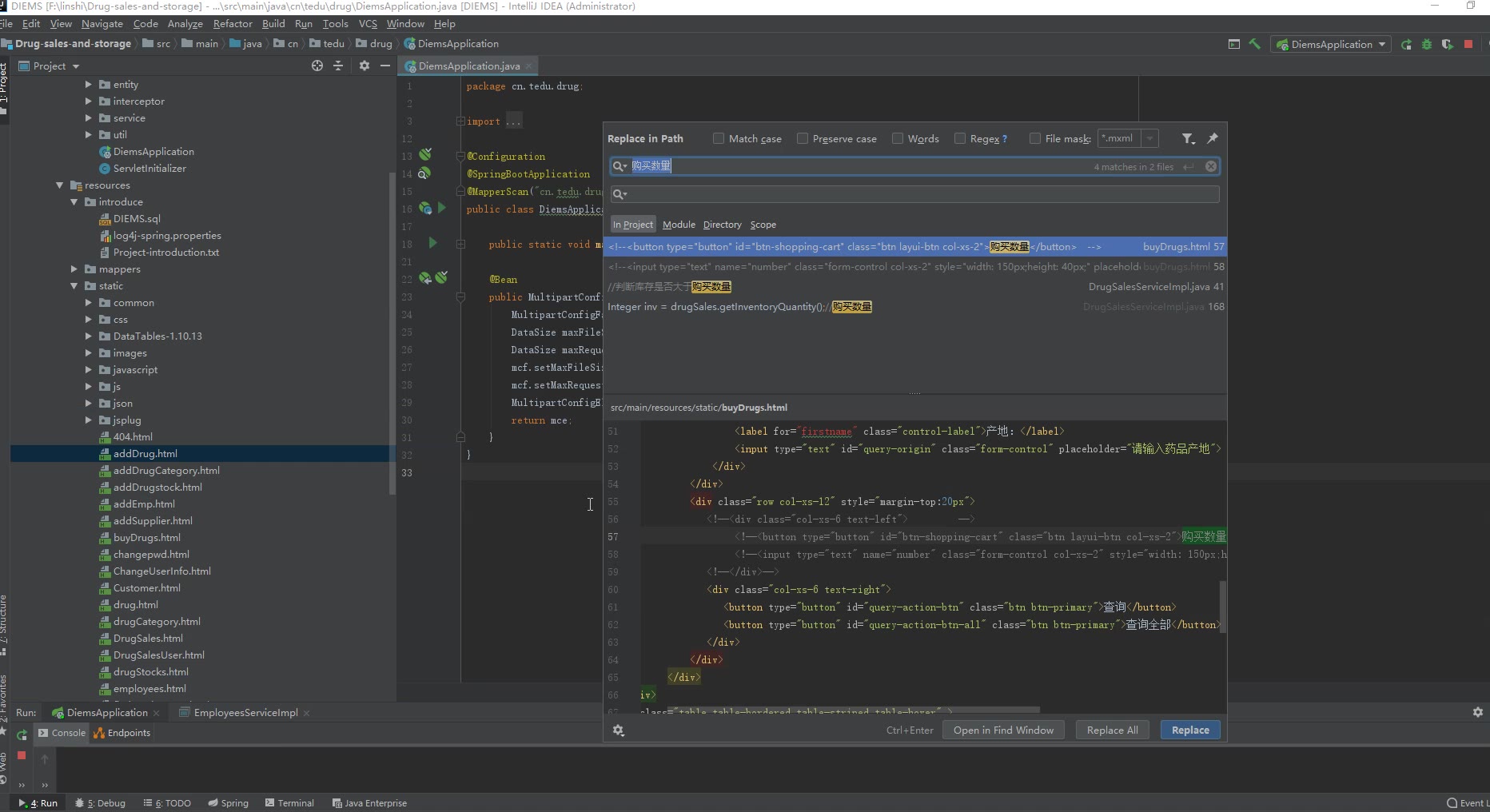
Task: Clear the search field with the X icon
Action: point(1211,166)
